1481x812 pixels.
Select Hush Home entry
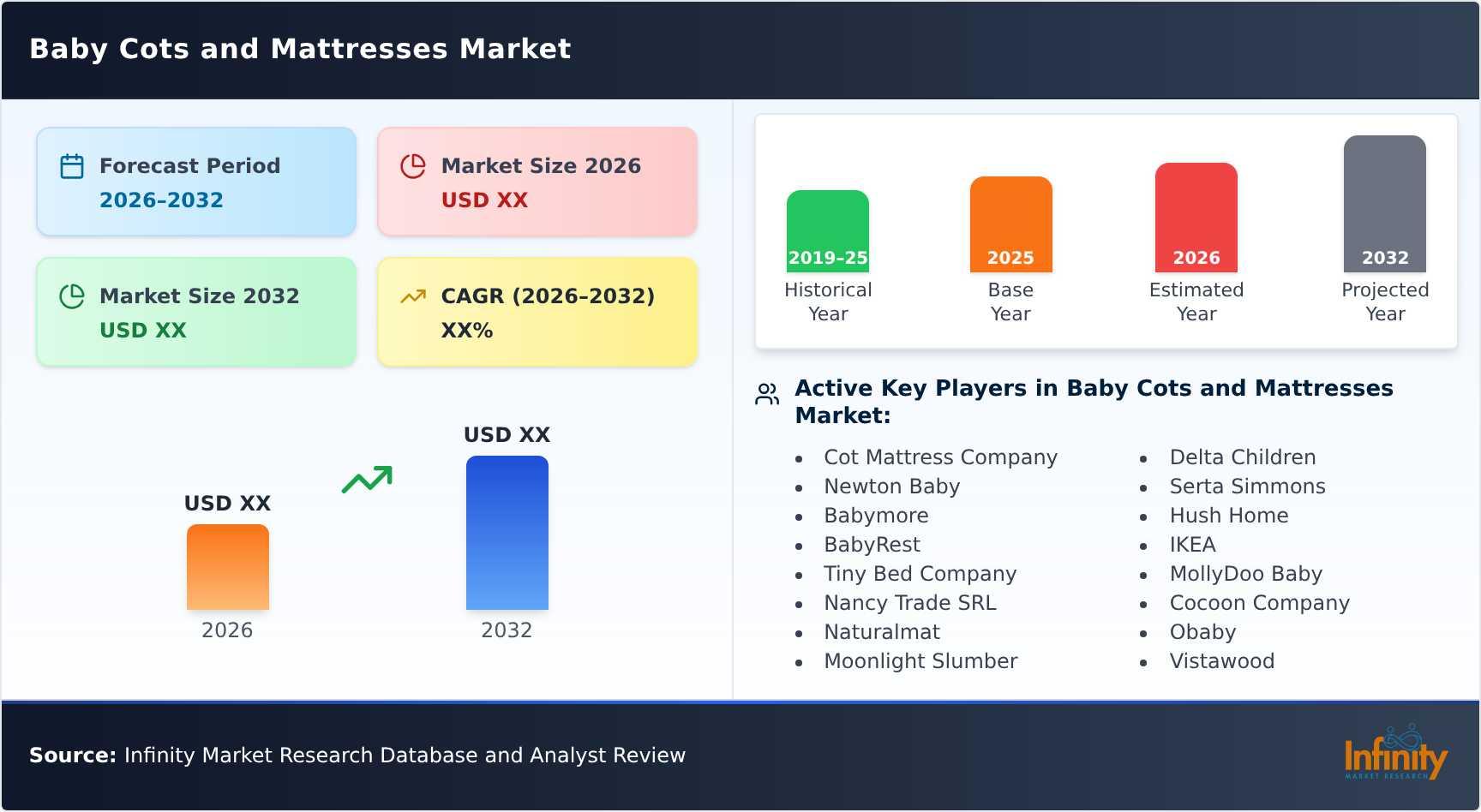1229,516
